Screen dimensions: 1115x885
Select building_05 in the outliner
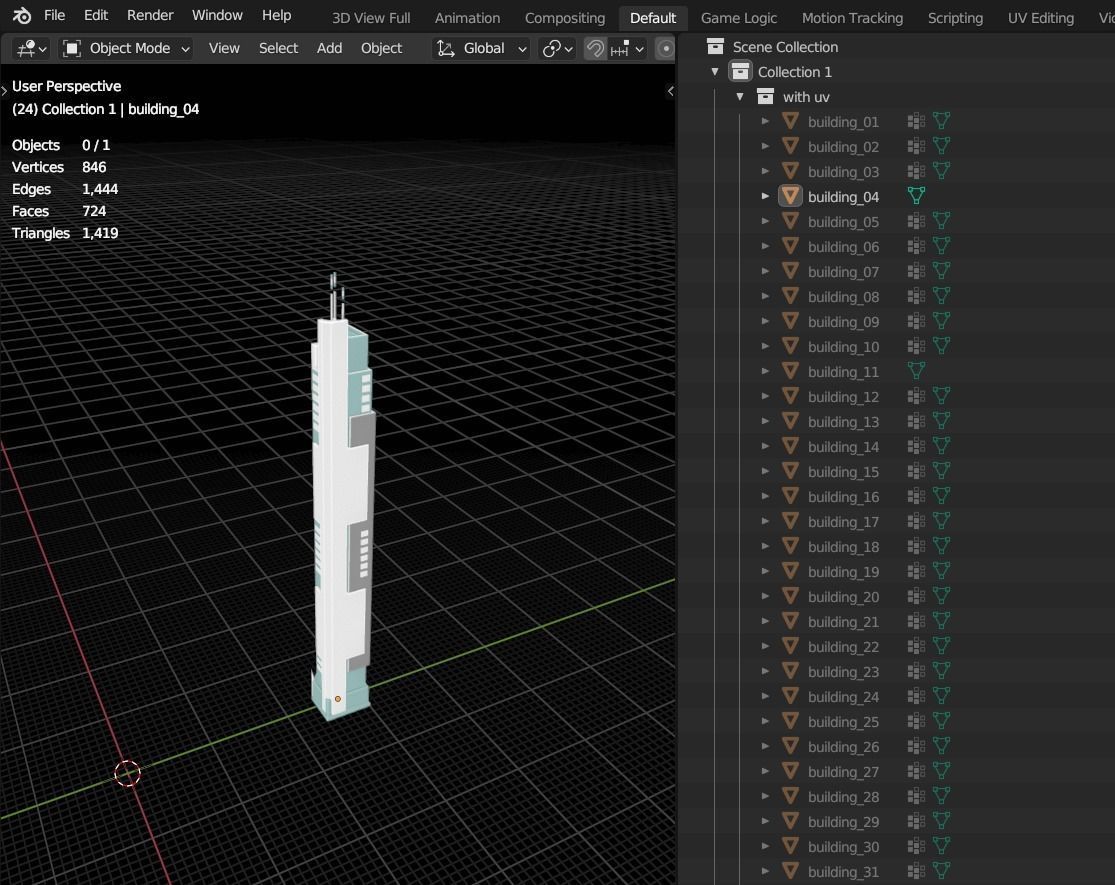[x=843, y=222]
